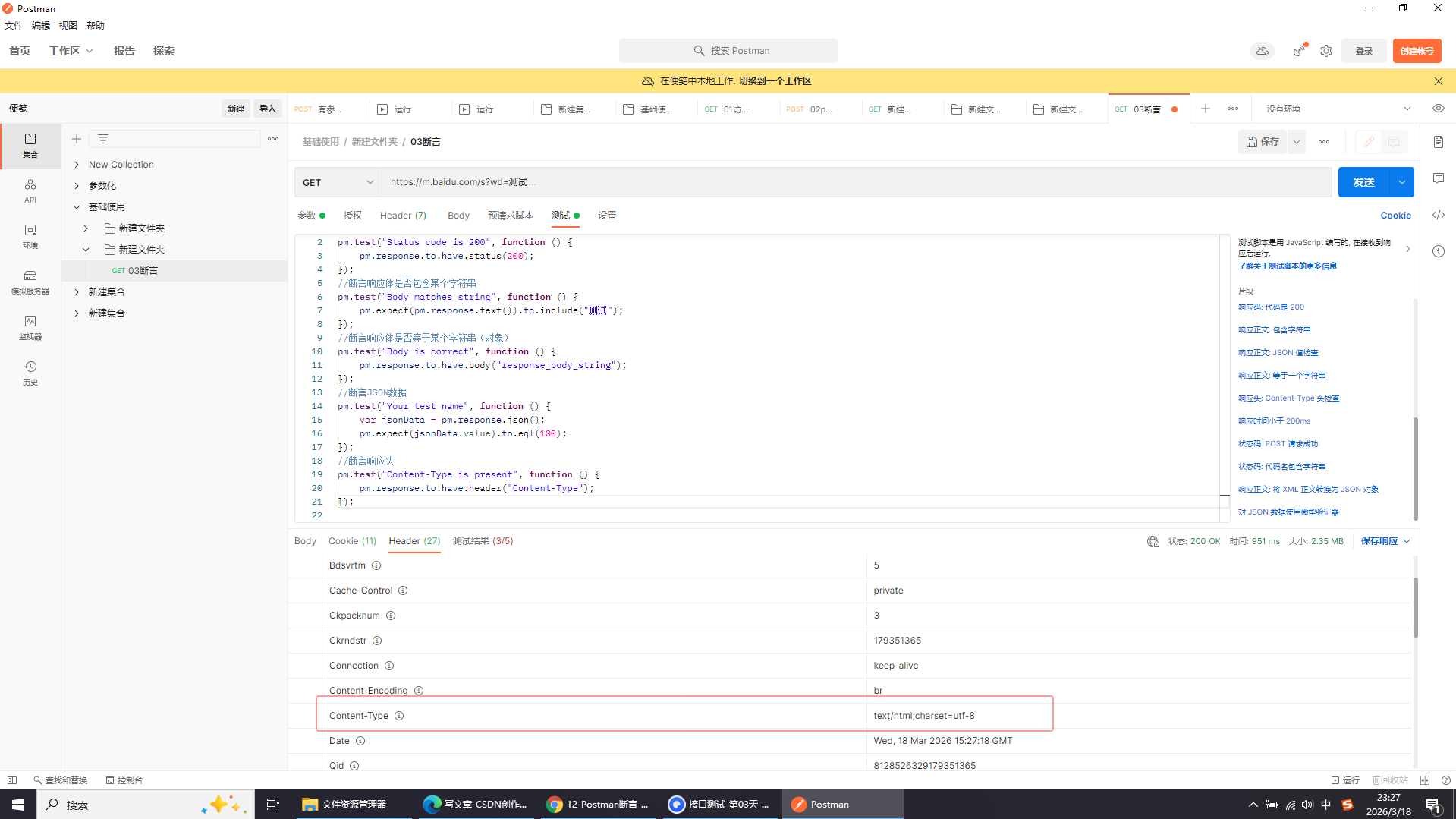Click the plus icon to create new collection
Image resolution: width=1456 pixels, height=819 pixels.
[x=77, y=139]
